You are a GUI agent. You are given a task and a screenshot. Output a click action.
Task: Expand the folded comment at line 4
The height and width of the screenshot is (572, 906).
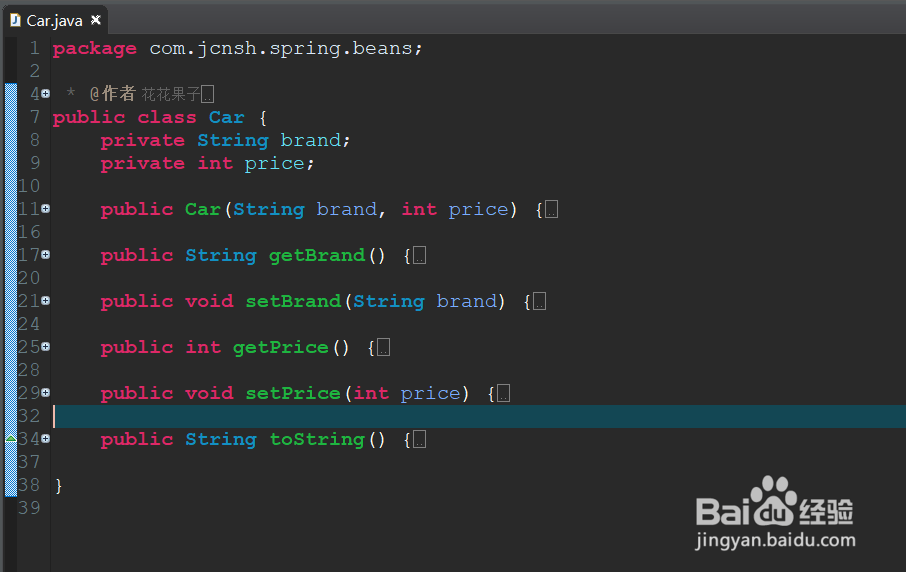46,94
